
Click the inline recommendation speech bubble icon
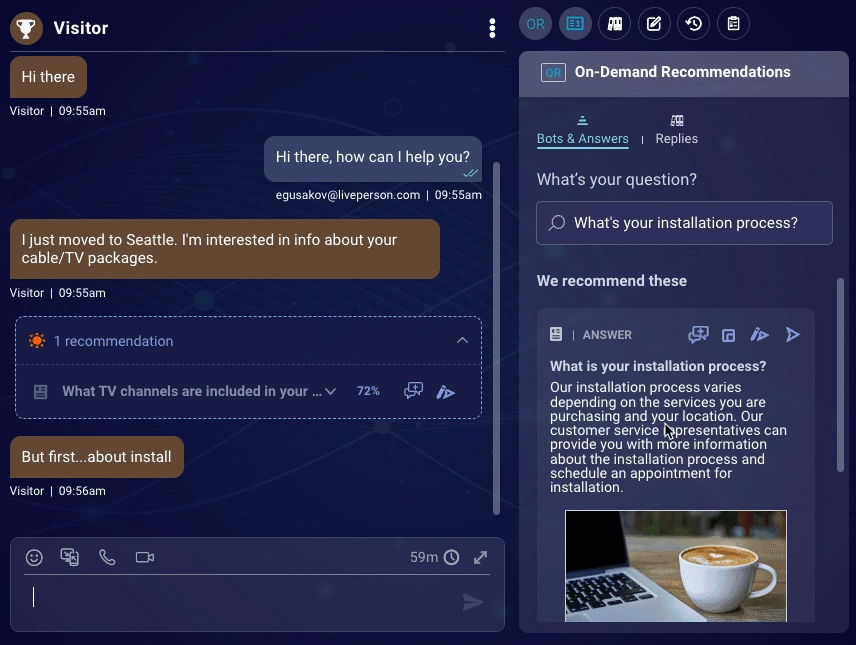[413, 390]
